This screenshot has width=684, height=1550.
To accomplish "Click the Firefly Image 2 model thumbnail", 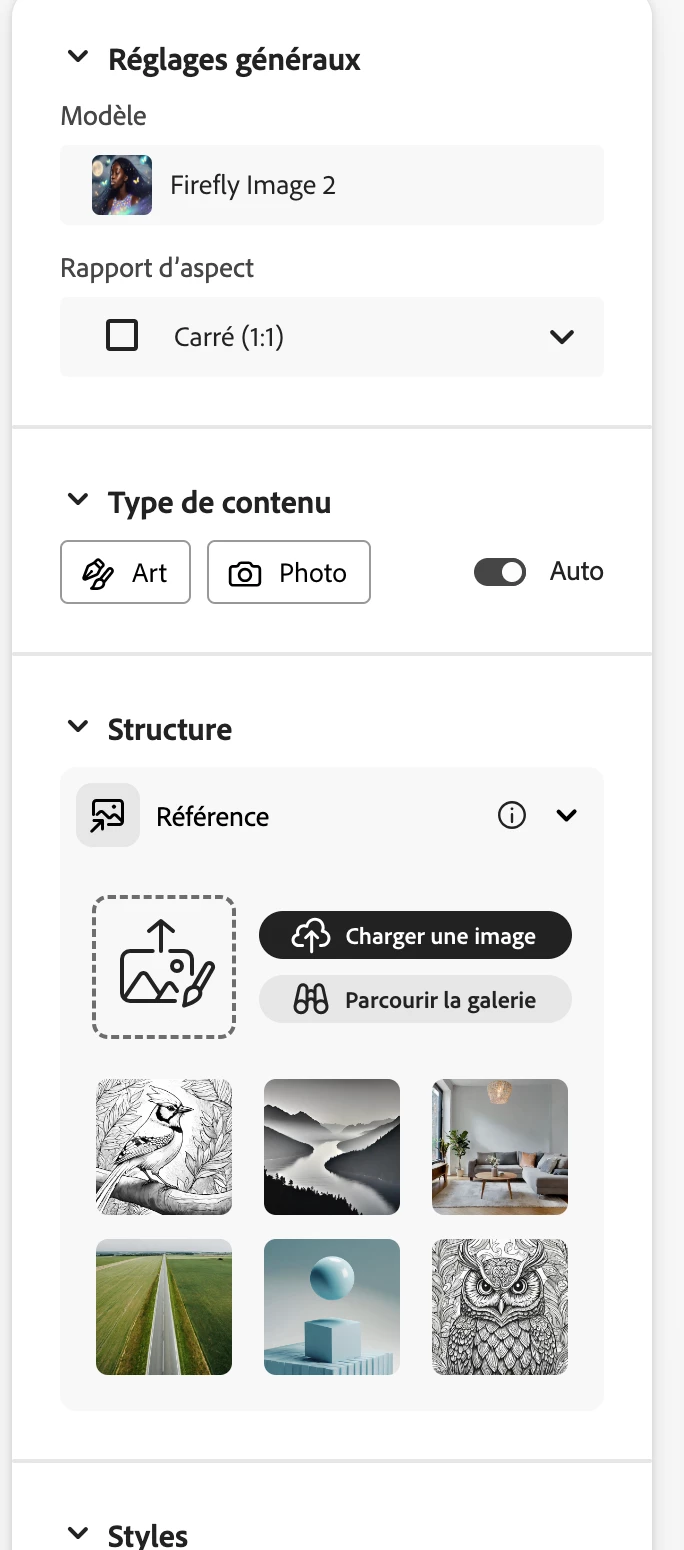I will (x=122, y=185).
